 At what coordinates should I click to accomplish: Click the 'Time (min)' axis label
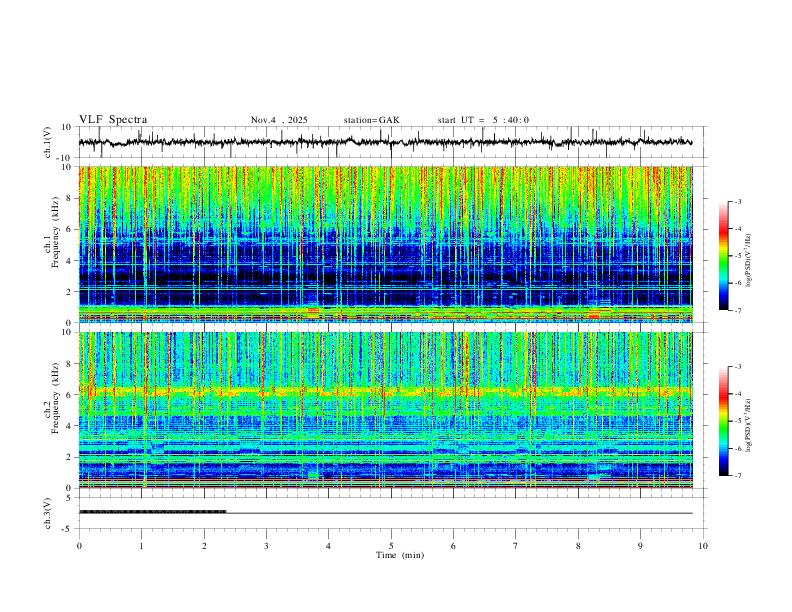coord(400,555)
